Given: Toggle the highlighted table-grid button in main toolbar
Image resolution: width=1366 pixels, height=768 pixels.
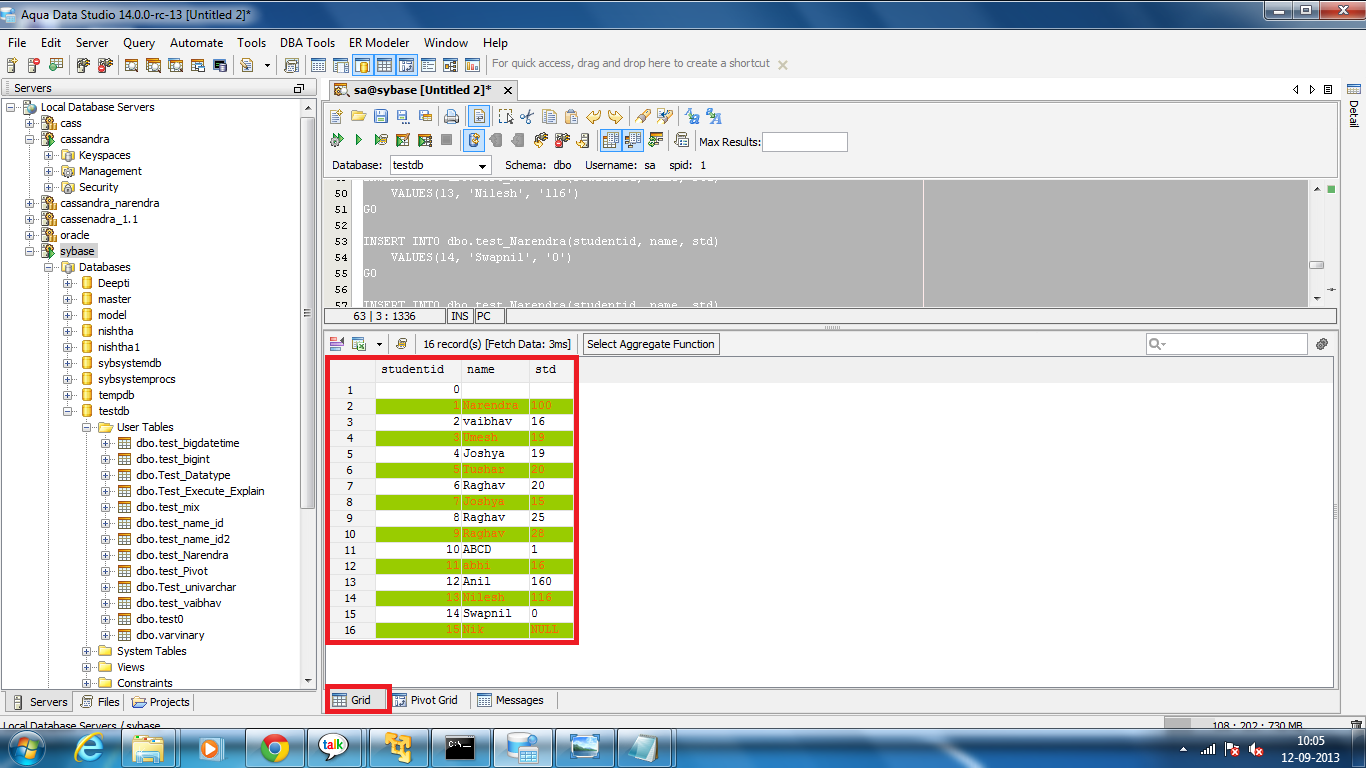Looking at the screenshot, I should pyautogui.click(x=384, y=65).
